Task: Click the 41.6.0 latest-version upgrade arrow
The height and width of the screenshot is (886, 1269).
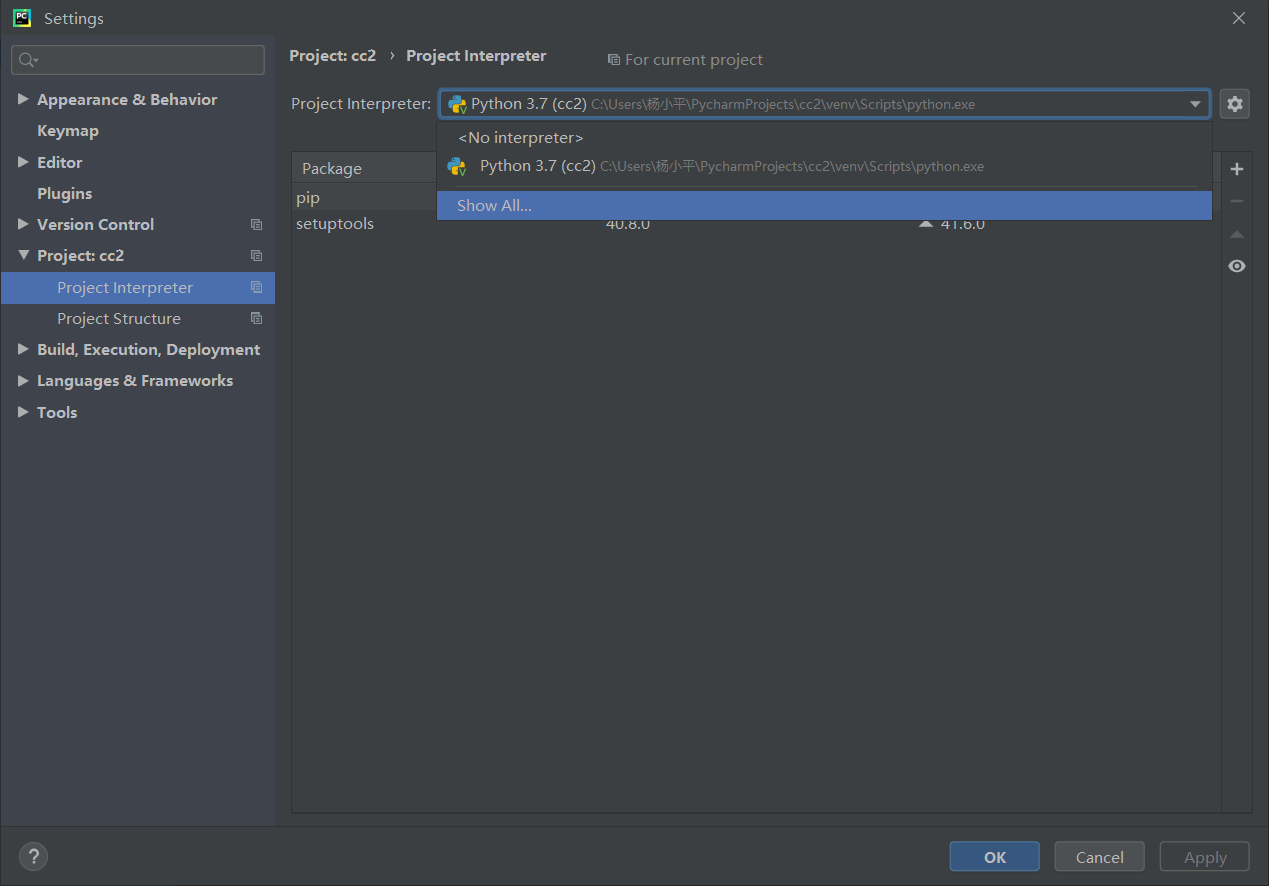Action: coord(926,224)
